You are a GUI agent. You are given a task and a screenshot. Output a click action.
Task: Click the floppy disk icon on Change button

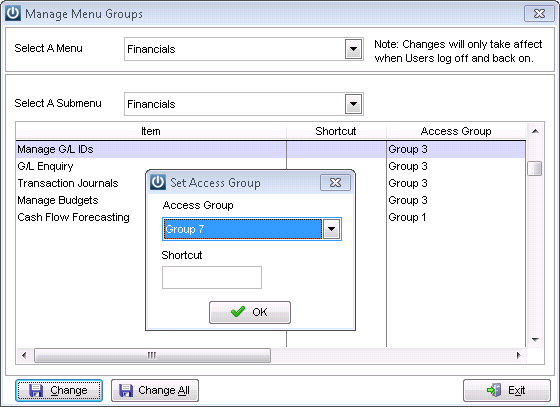tap(36, 390)
